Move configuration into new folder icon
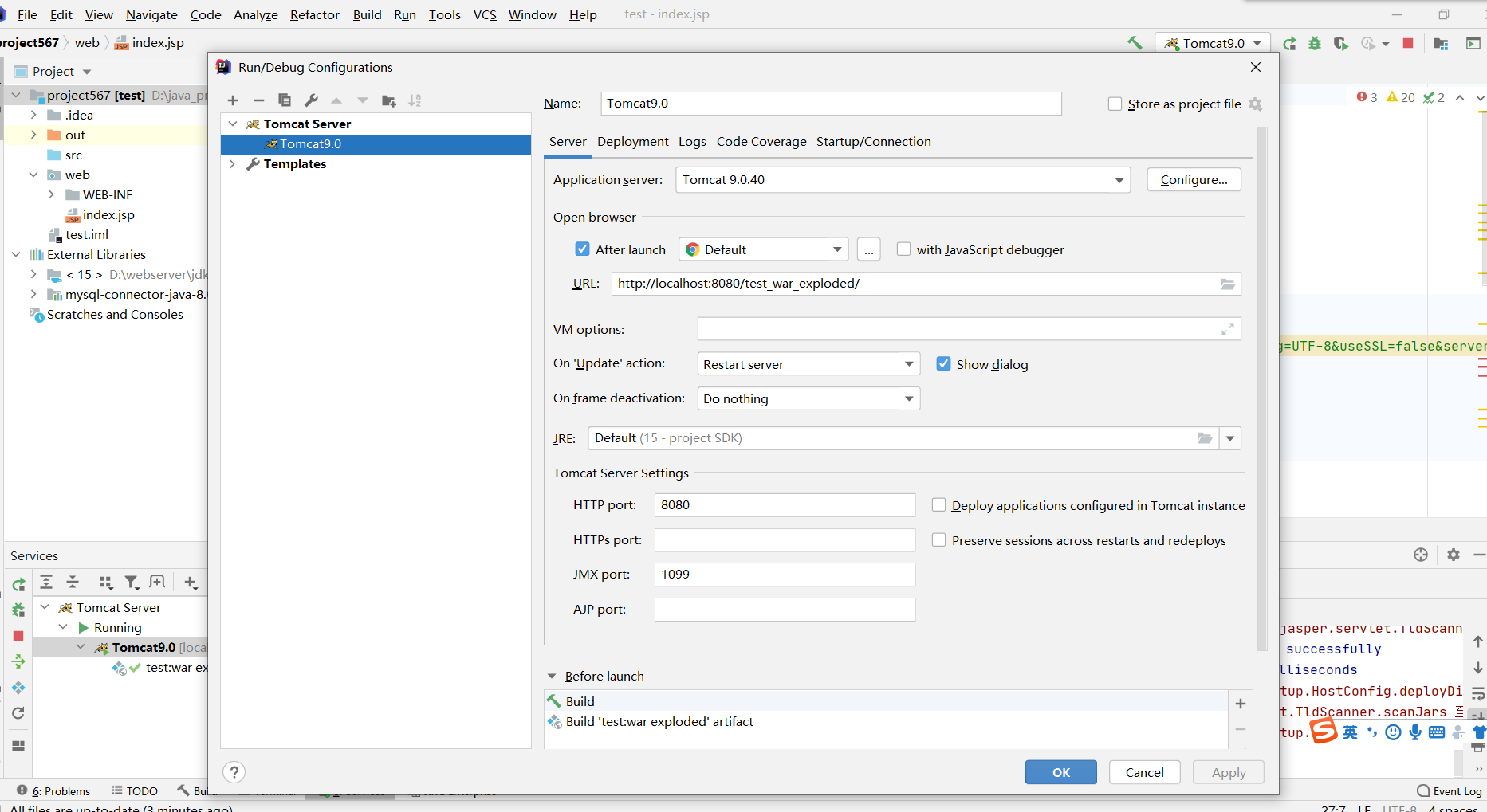This screenshot has height=812, width=1487. pos(389,100)
